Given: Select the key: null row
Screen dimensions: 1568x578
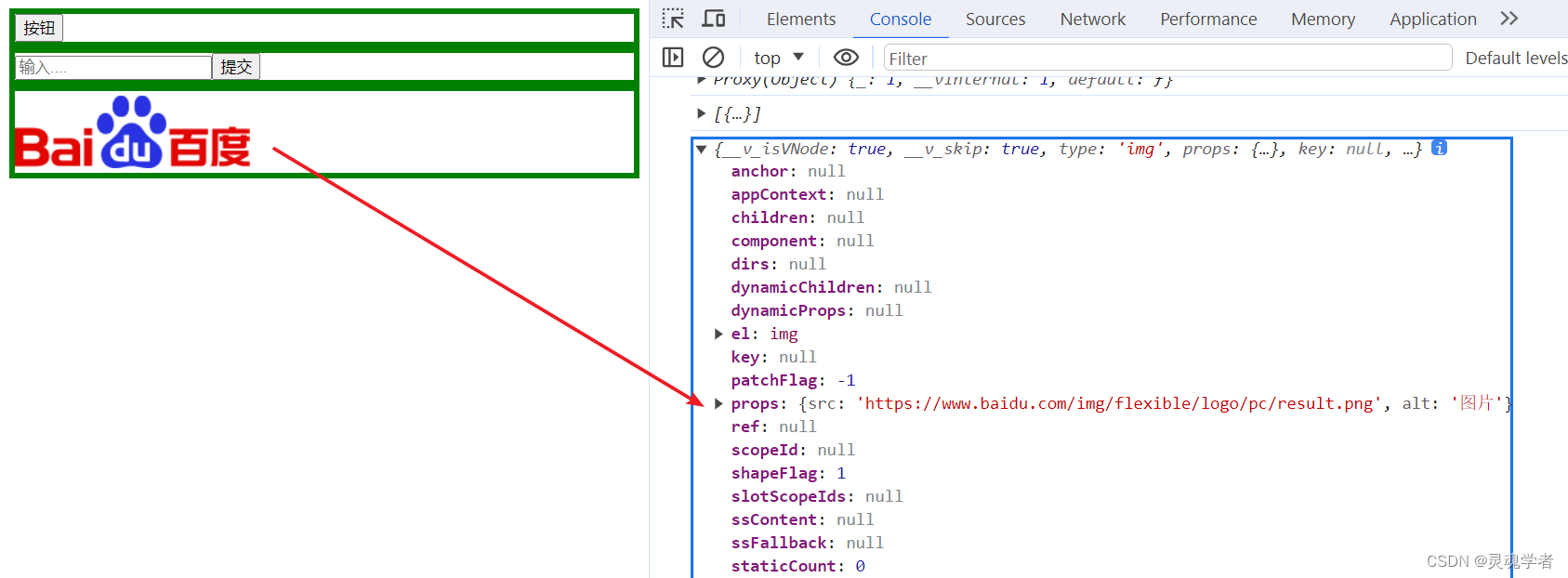Looking at the screenshot, I should tap(773, 357).
